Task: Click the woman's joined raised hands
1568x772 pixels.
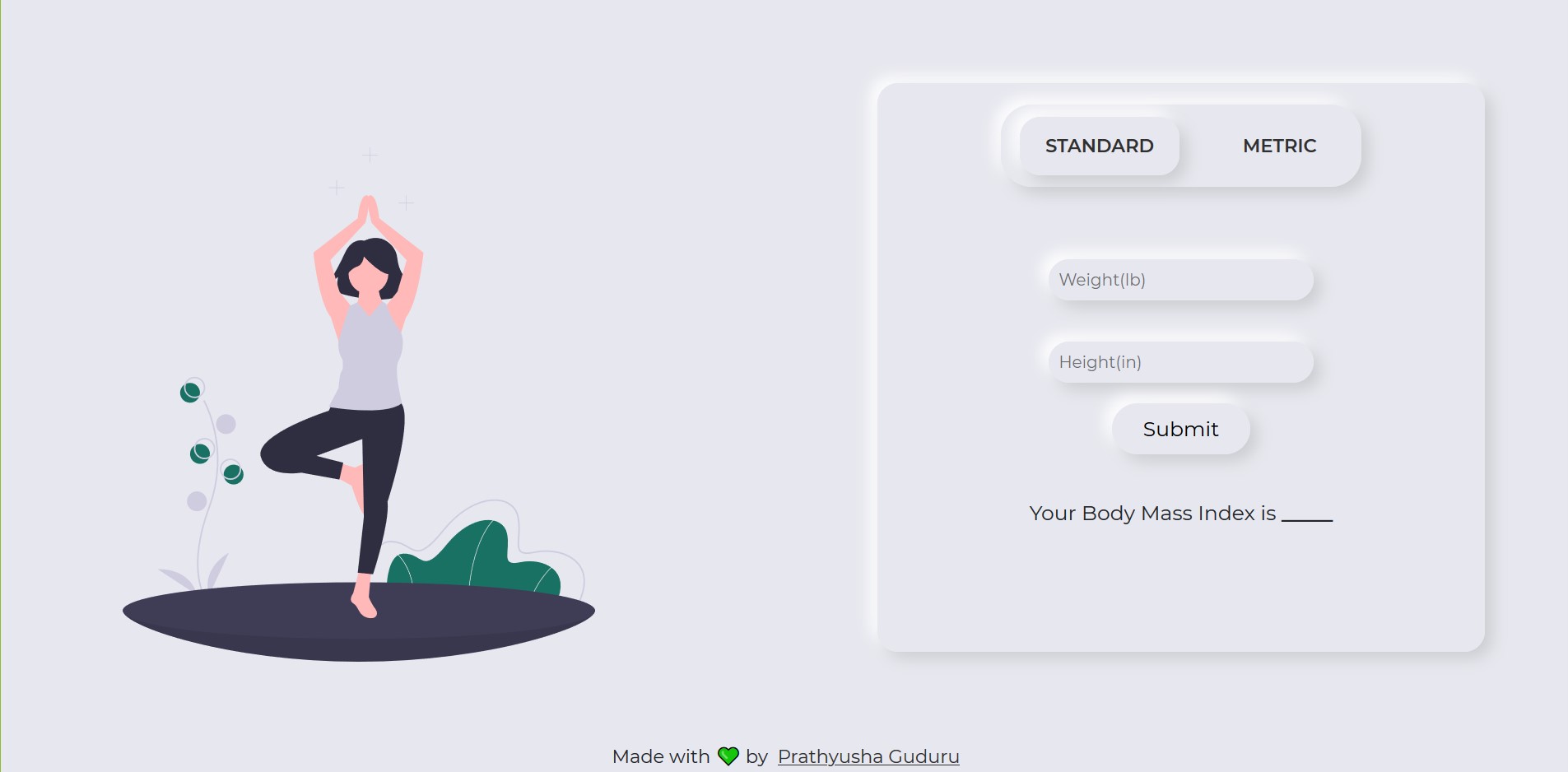Action: pos(368,211)
